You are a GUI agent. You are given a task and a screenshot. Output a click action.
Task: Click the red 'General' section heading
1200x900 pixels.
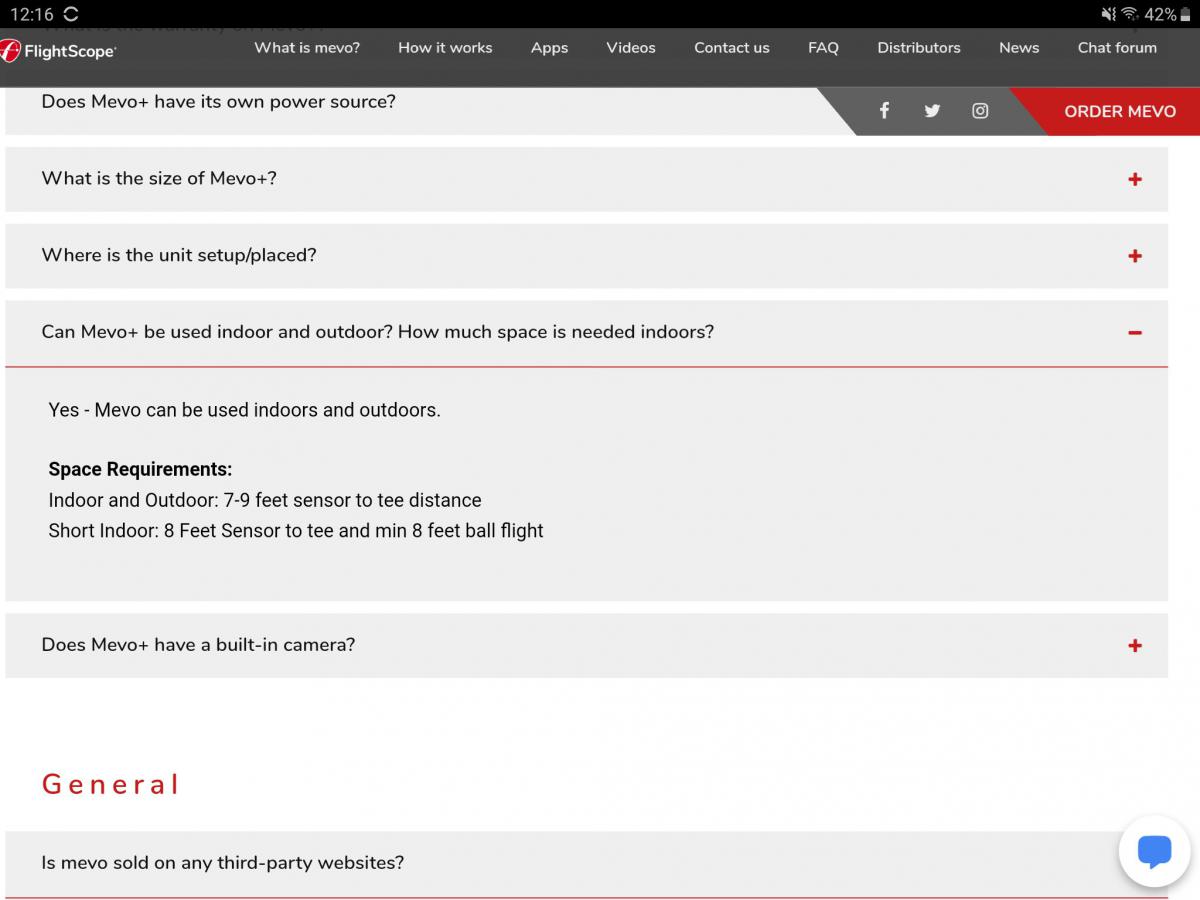pyautogui.click(x=110, y=784)
